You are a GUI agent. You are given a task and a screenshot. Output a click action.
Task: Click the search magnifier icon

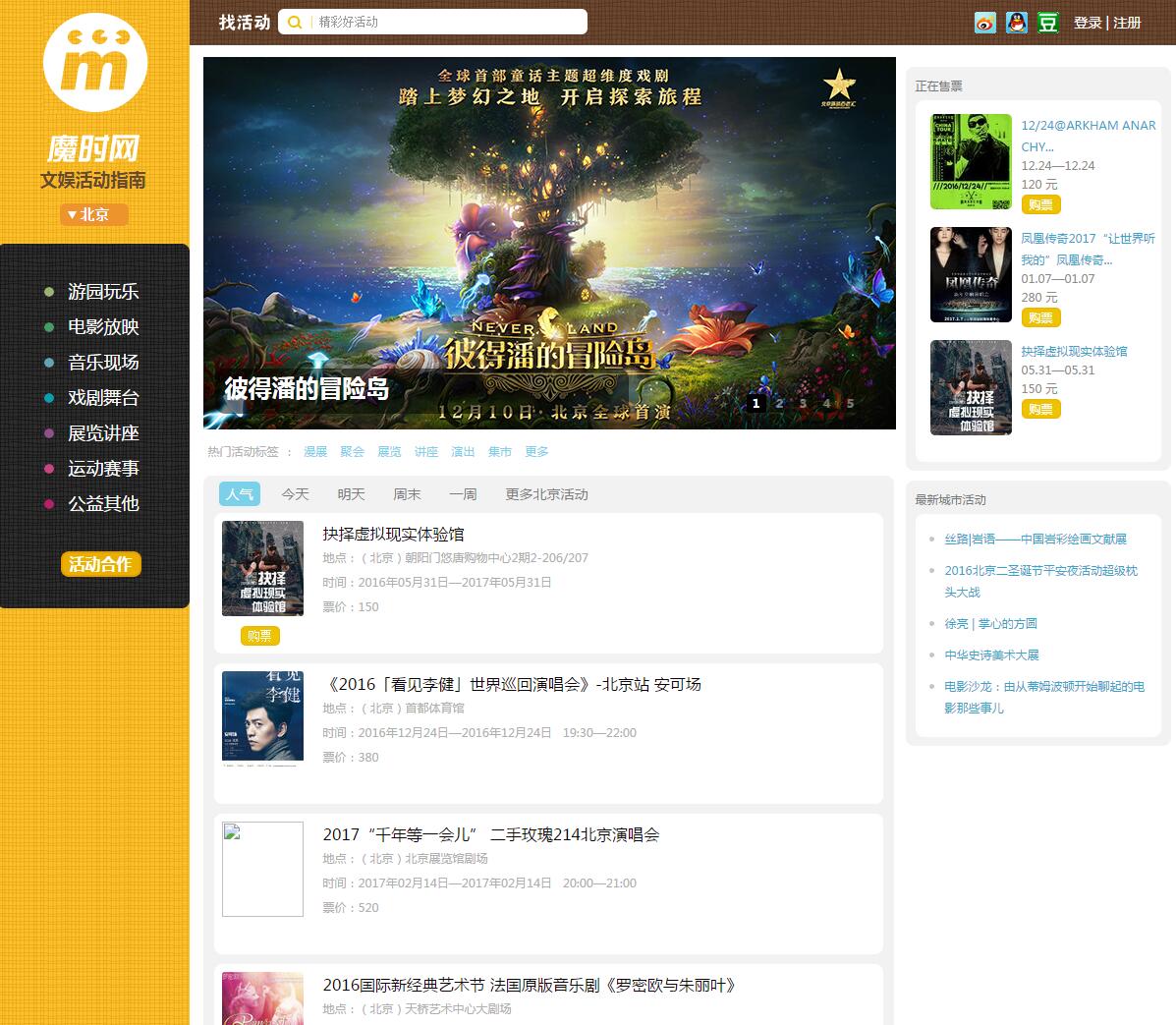295,23
